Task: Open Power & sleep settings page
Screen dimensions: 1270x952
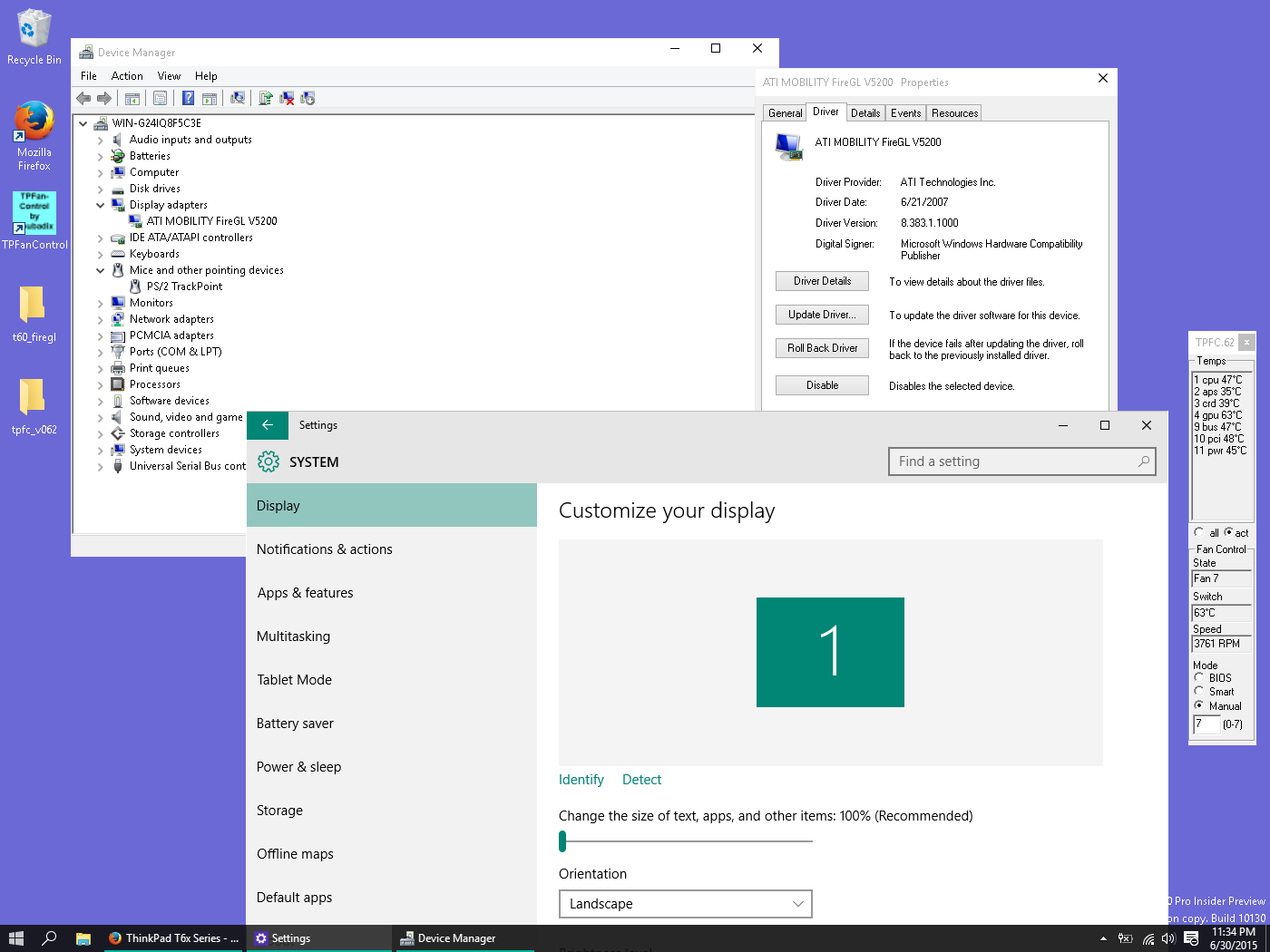Action: coord(392,767)
